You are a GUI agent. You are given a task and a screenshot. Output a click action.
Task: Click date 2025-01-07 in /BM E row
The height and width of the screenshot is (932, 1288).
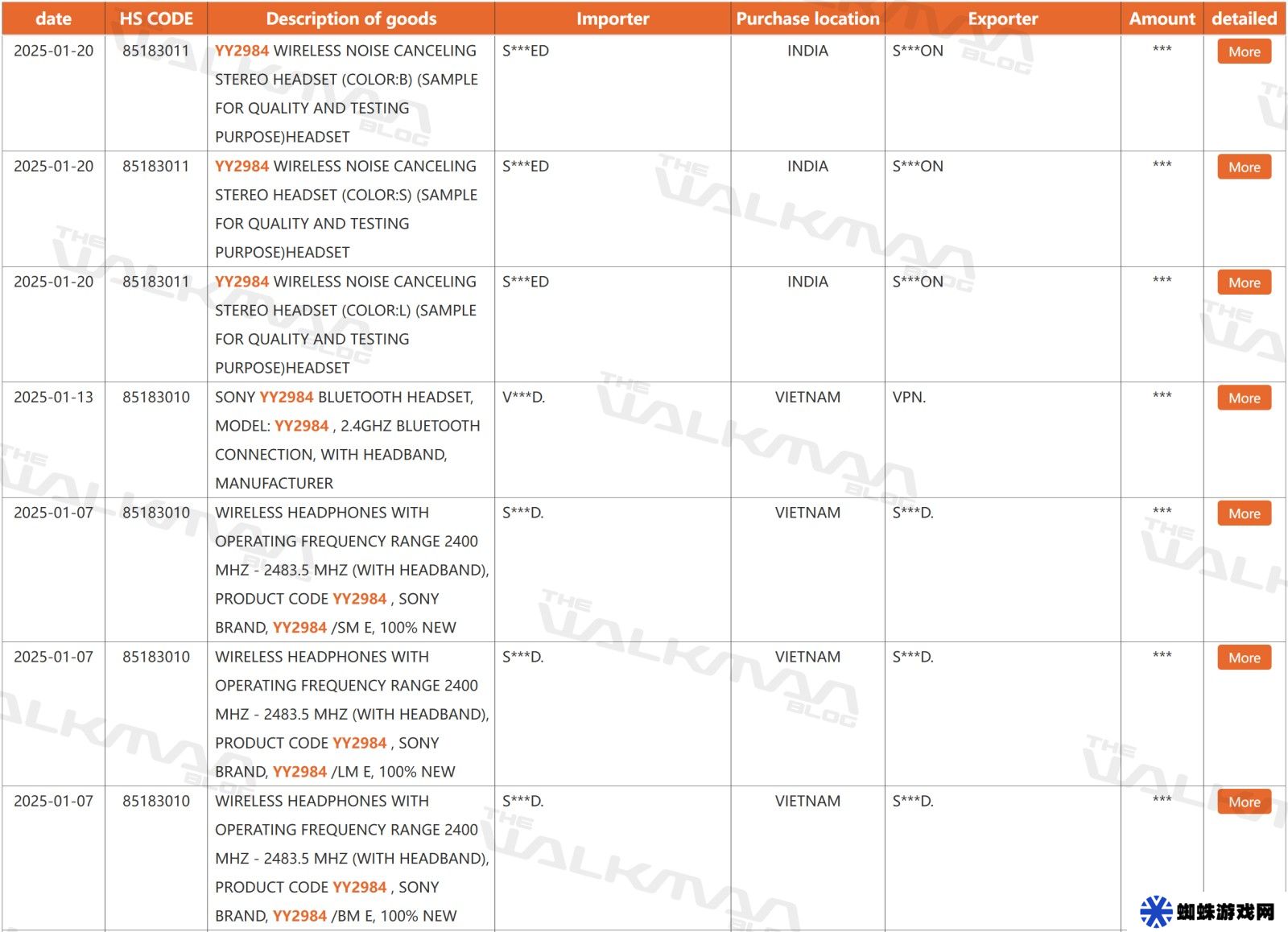54,801
